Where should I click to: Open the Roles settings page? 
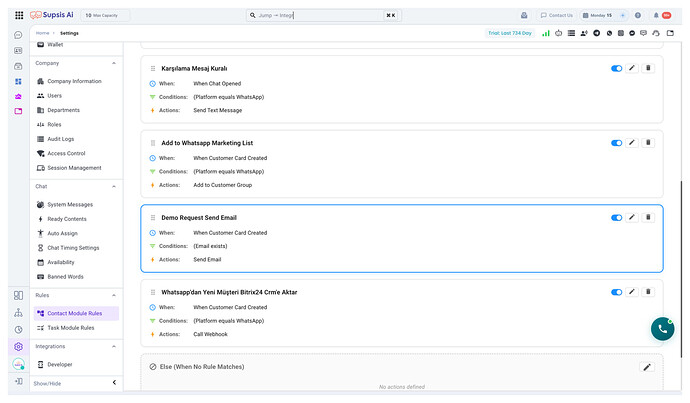coord(54,125)
